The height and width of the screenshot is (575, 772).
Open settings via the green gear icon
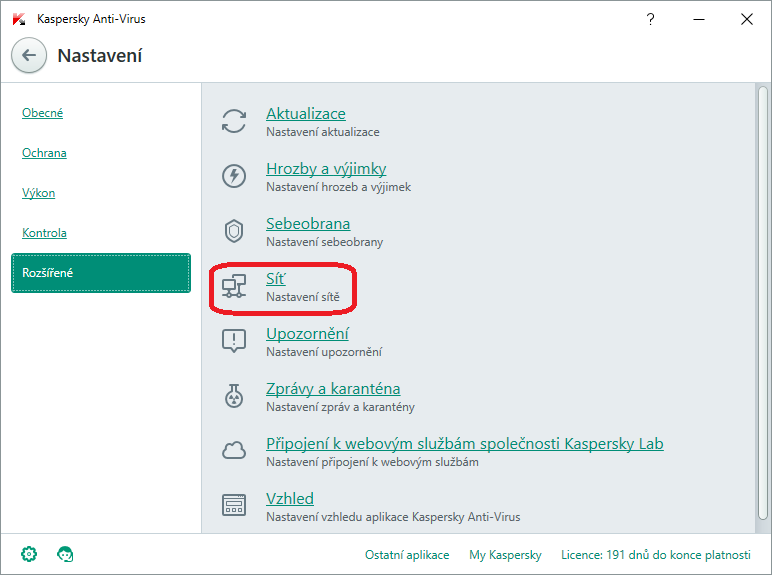pos(29,554)
